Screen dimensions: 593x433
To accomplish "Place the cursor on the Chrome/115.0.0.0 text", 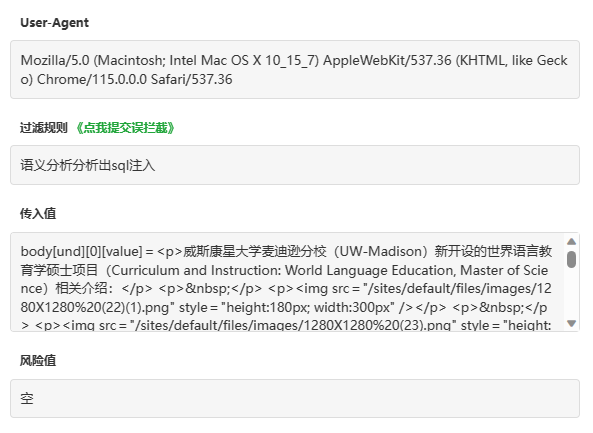I will point(92,79).
